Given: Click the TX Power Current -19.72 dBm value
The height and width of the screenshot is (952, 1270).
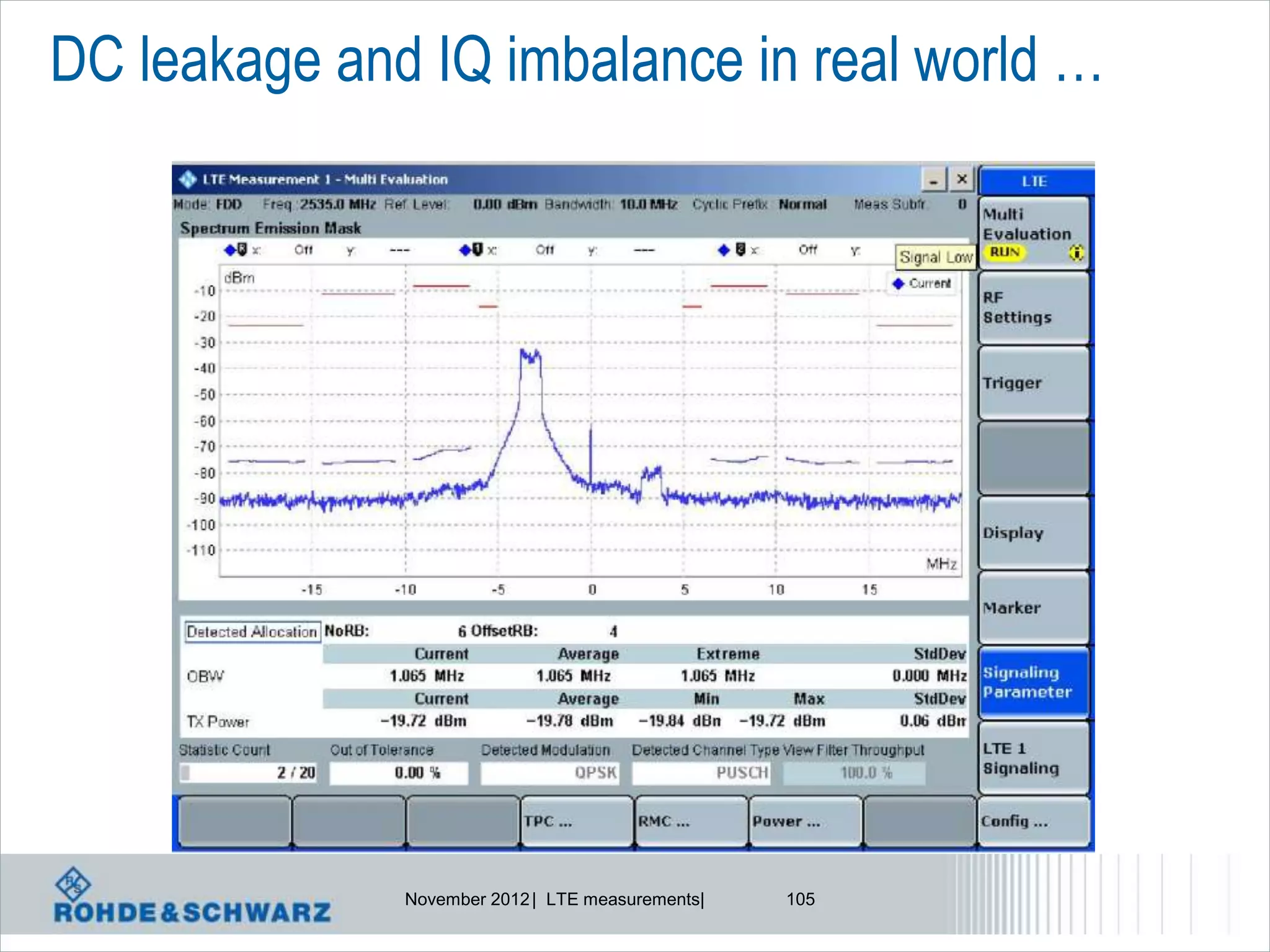Looking at the screenshot, I should 423,721.
